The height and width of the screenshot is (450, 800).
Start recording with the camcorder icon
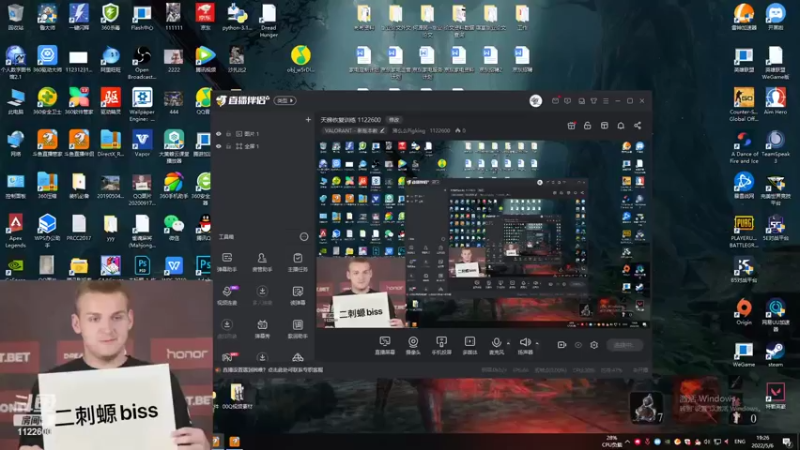(562, 345)
